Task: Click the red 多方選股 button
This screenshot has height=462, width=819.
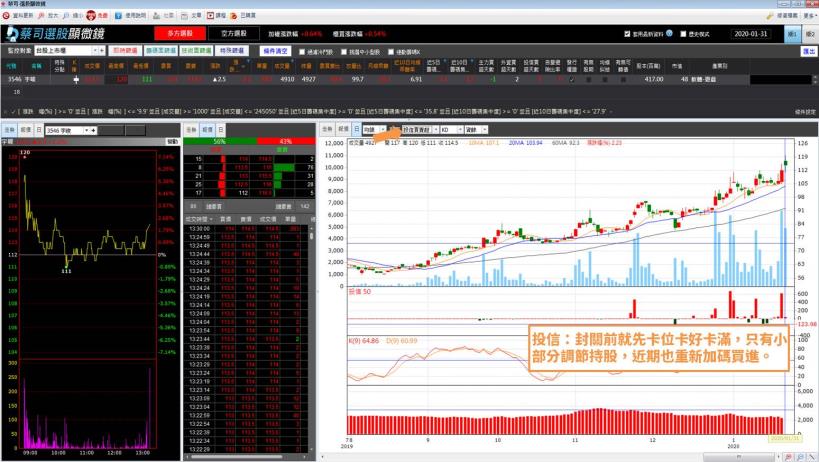Action: pos(180,33)
